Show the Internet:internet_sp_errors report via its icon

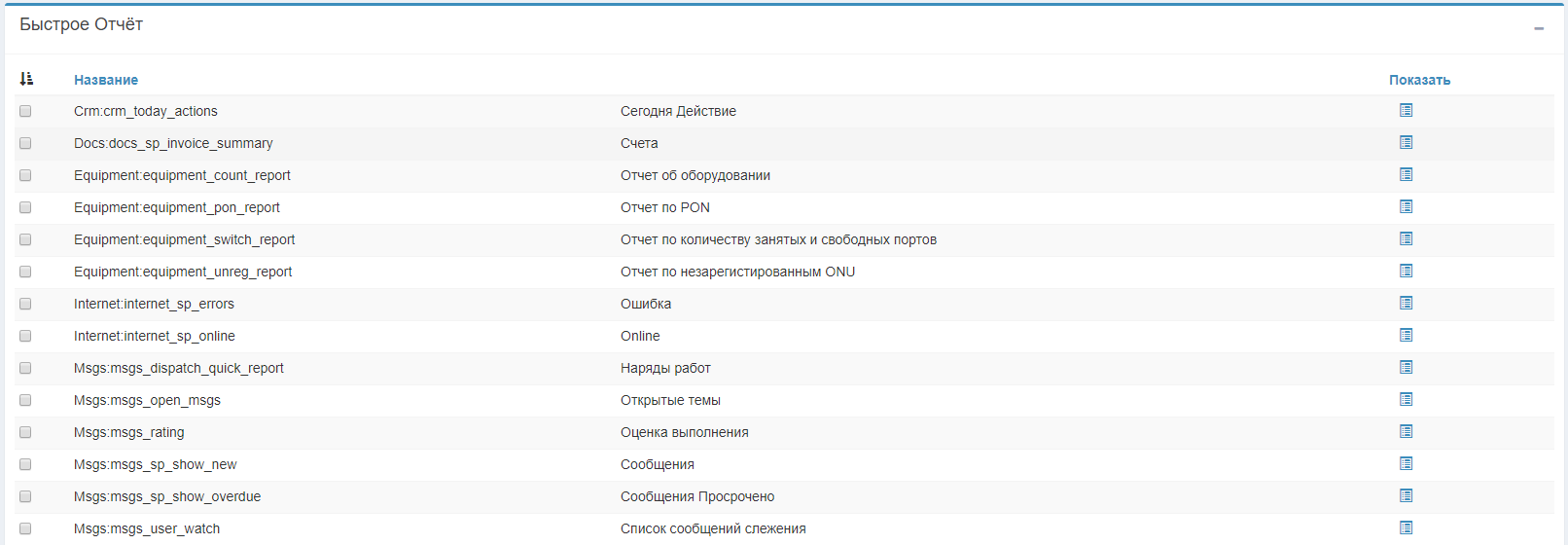(1406, 304)
